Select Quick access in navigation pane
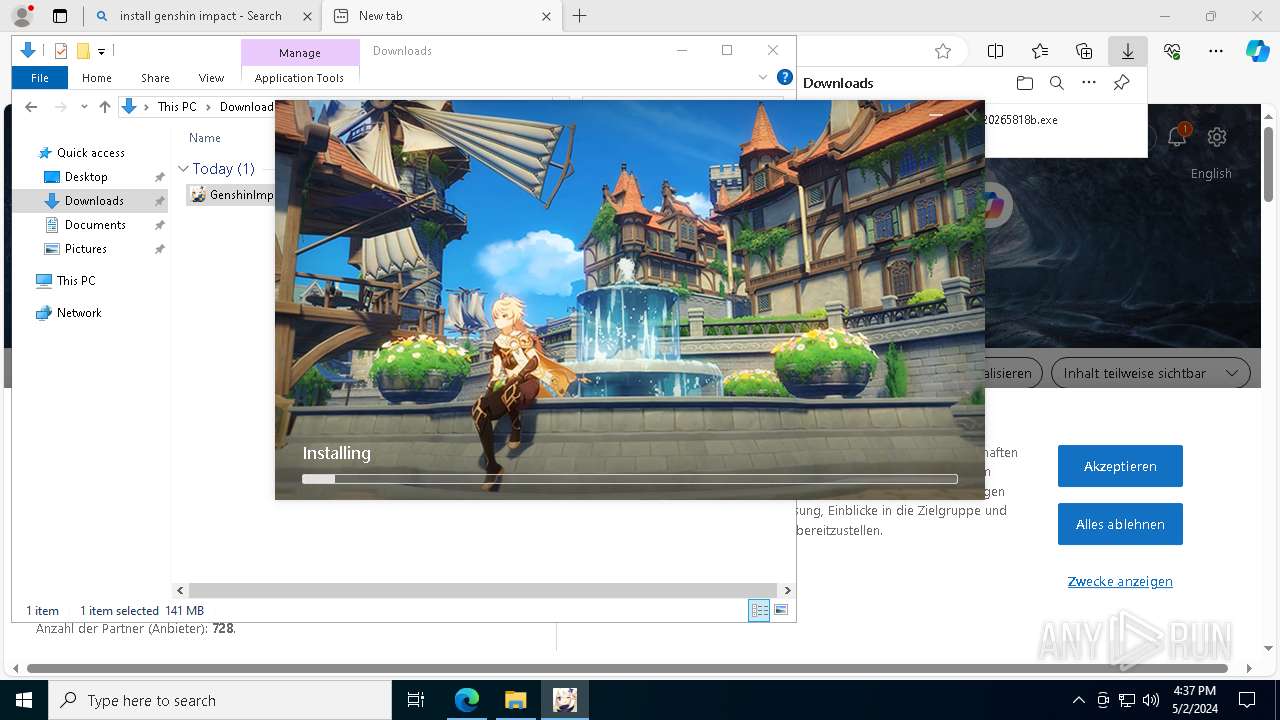This screenshot has height=720, width=1280. click(x=91, y=153)
